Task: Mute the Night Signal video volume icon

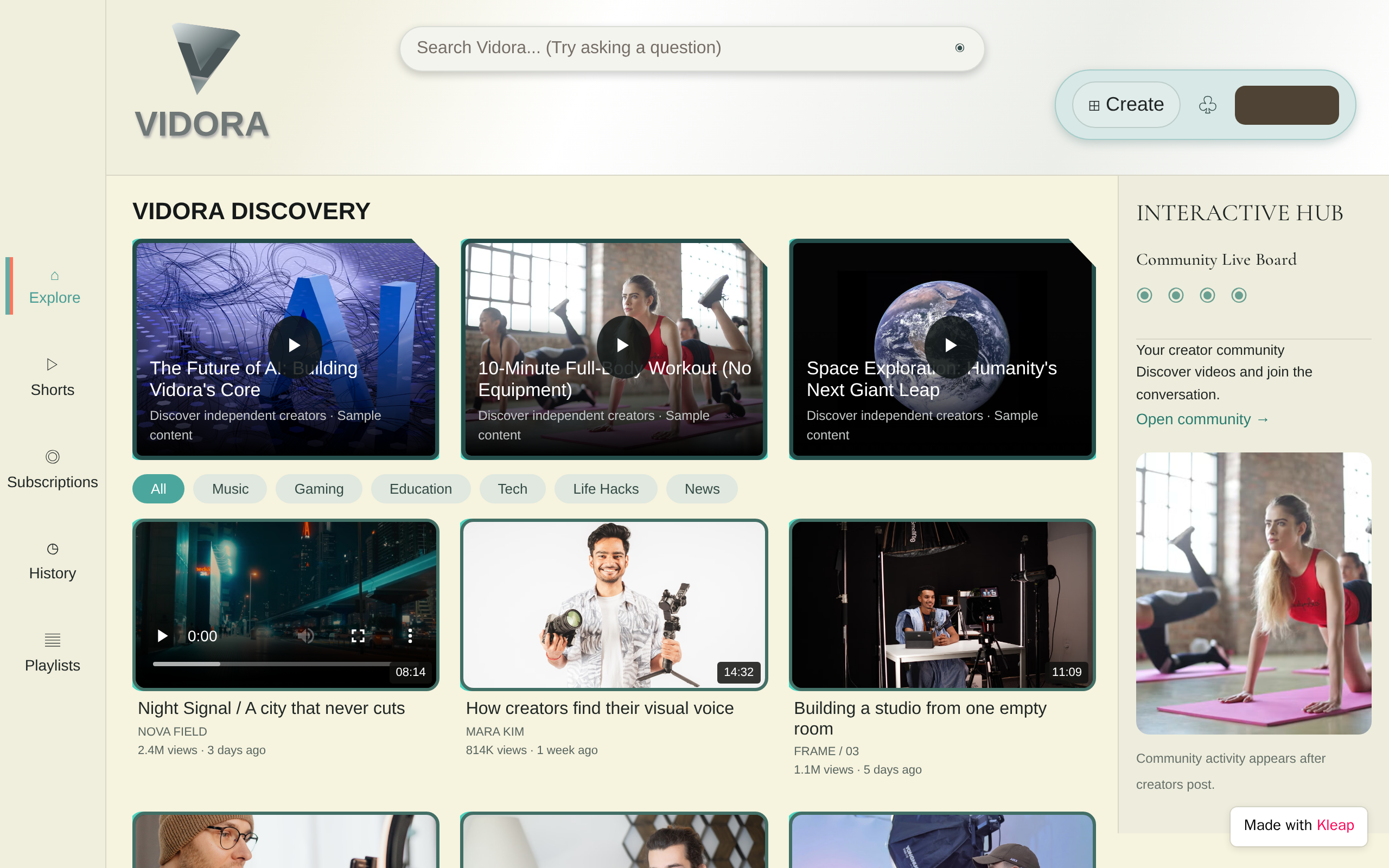Action: point(306,635)
